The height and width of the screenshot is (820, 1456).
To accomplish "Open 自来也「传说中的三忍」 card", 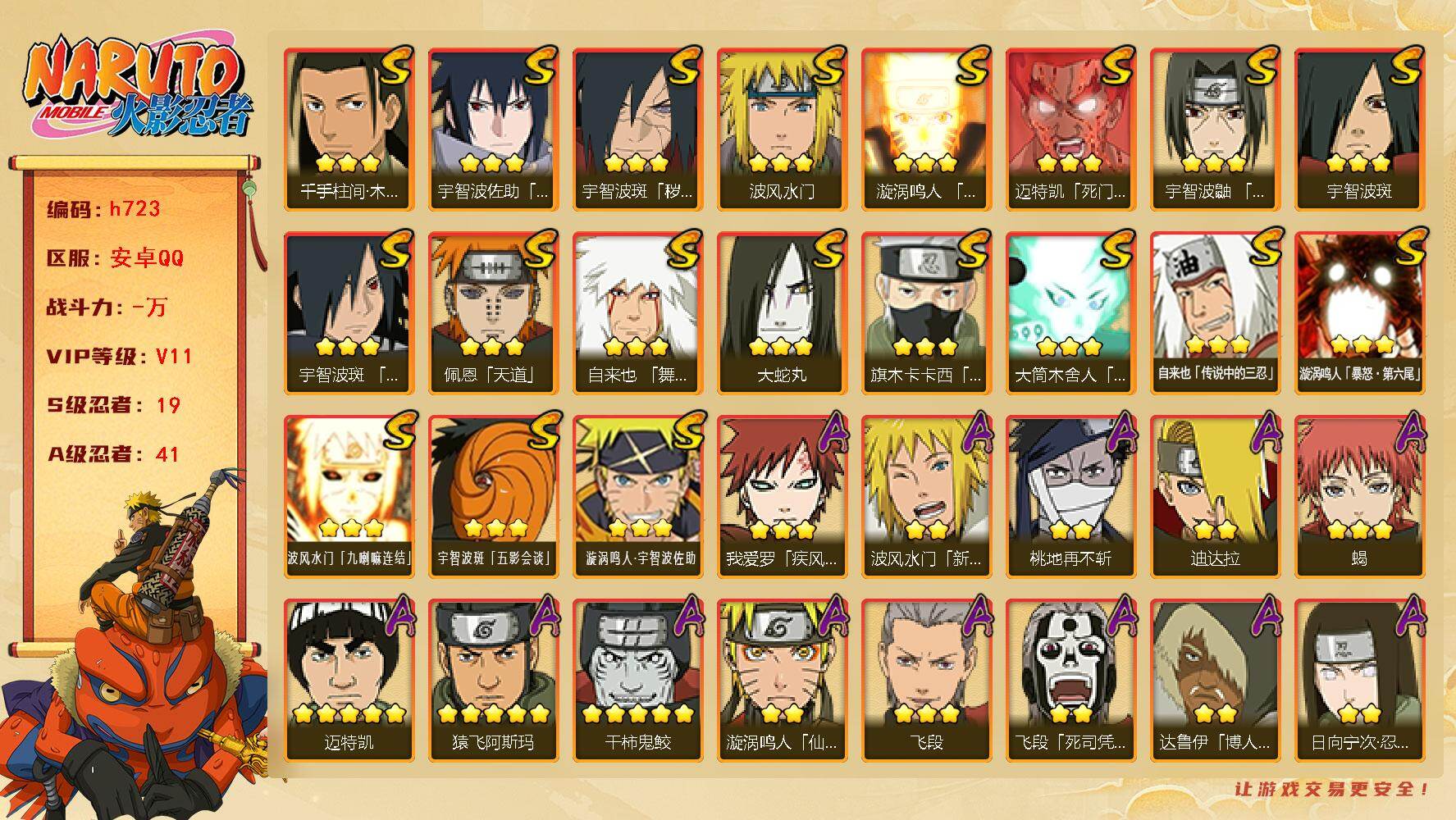I will [x=1215, y=313].
